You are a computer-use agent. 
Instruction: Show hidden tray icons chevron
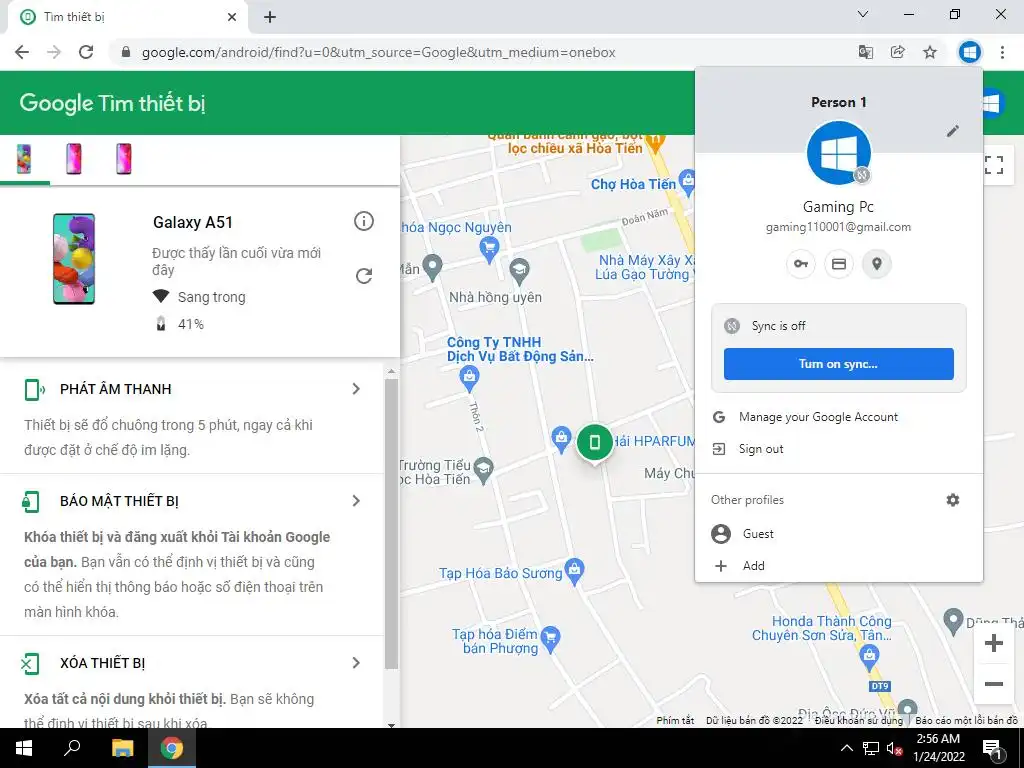tap(846, 748)
